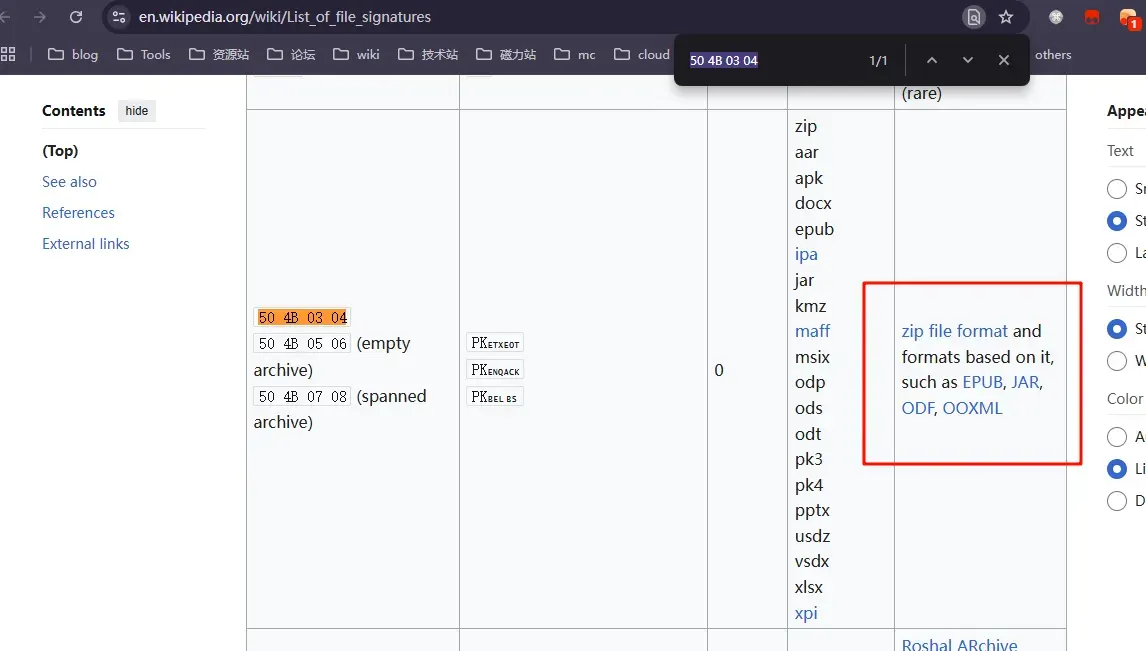This screenshot has width=1146, height=651.
Task: Open the blog bookmarks folder
Action: [x=73, y=55]
